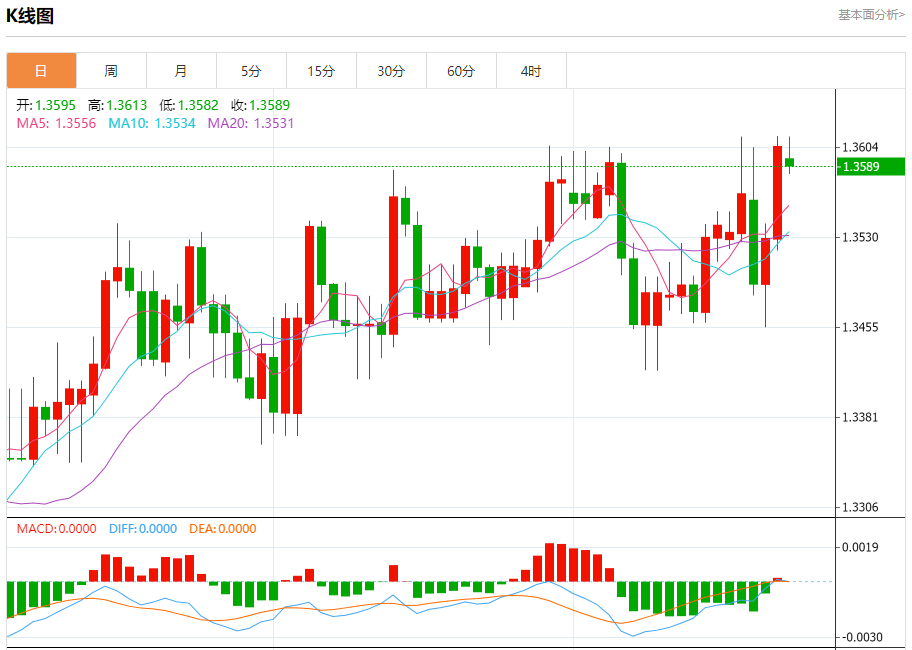Click the 1.3455 price axis label
This screenshot has height=650, width=912.
coord(860,327)
